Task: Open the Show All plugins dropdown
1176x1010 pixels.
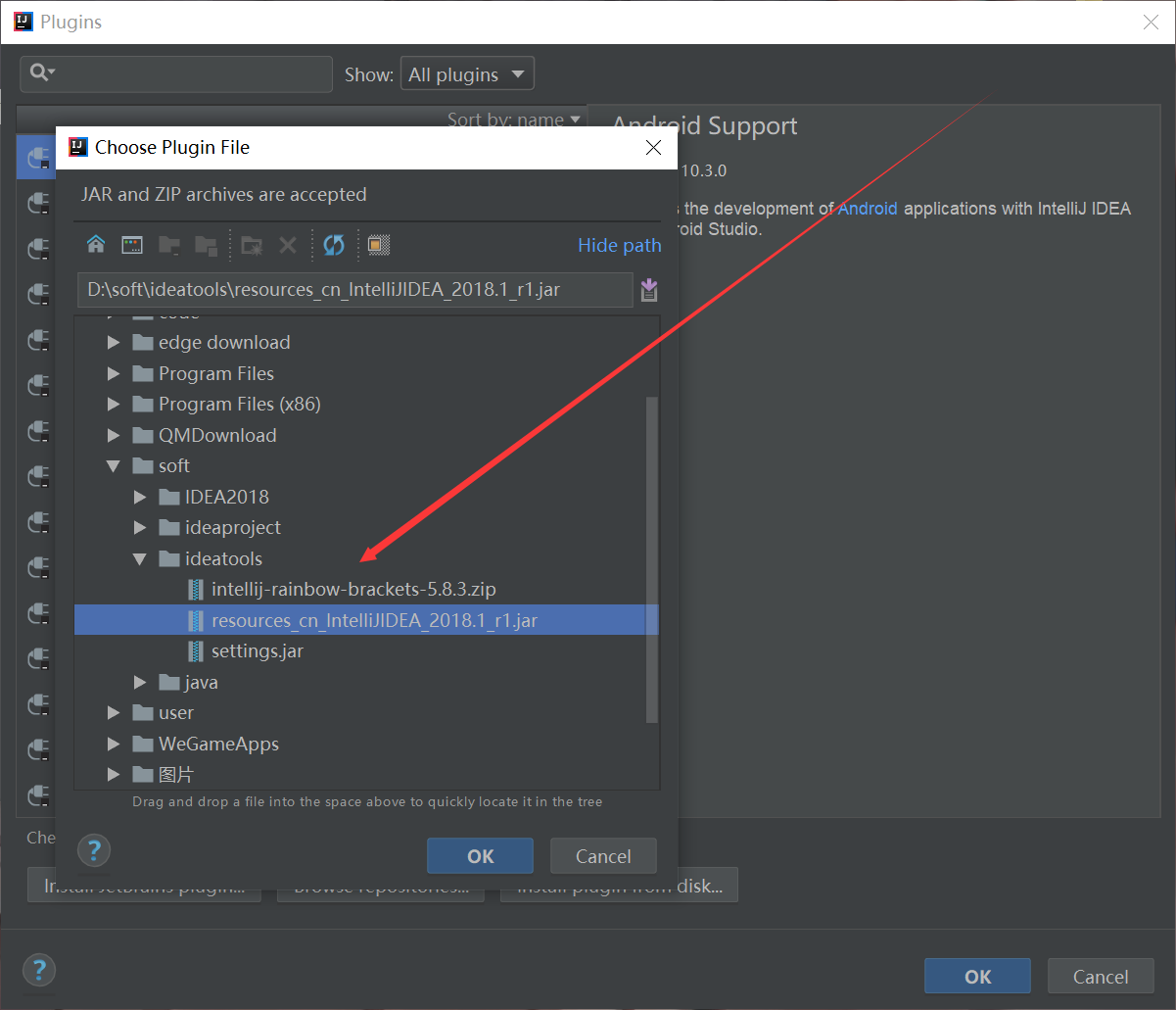Action: pyautogui.click(x=467, y=74)
